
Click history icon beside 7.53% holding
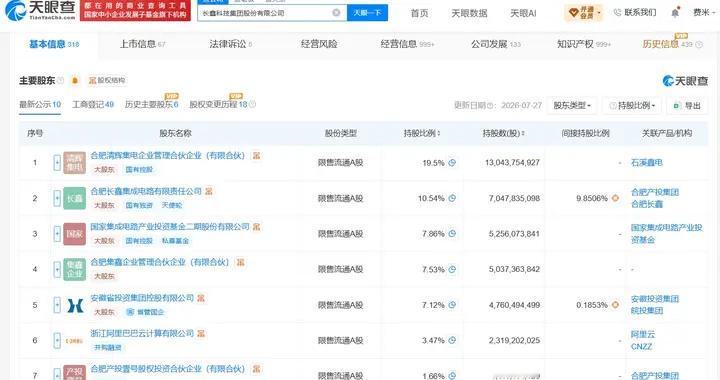tap(452, 269)
